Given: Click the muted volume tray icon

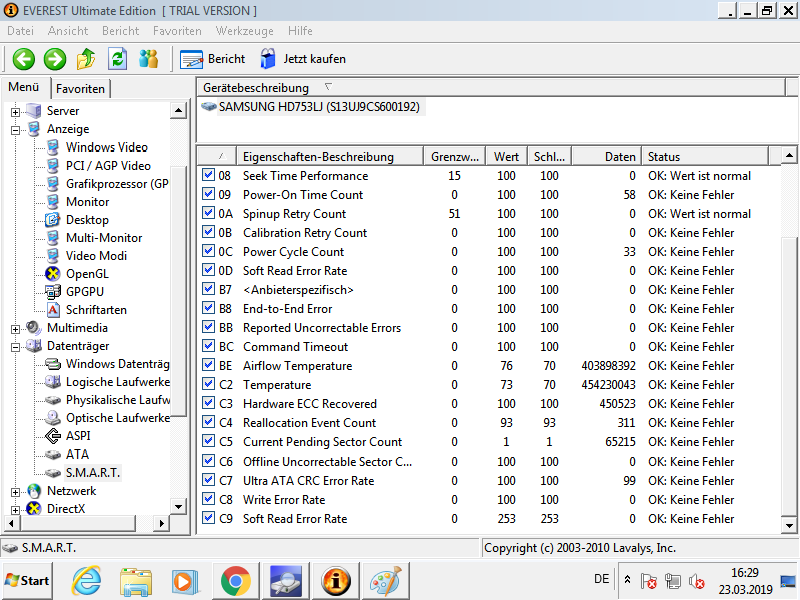Looking at the screenshot, I should pyautogui.click(x=696, y=581).
